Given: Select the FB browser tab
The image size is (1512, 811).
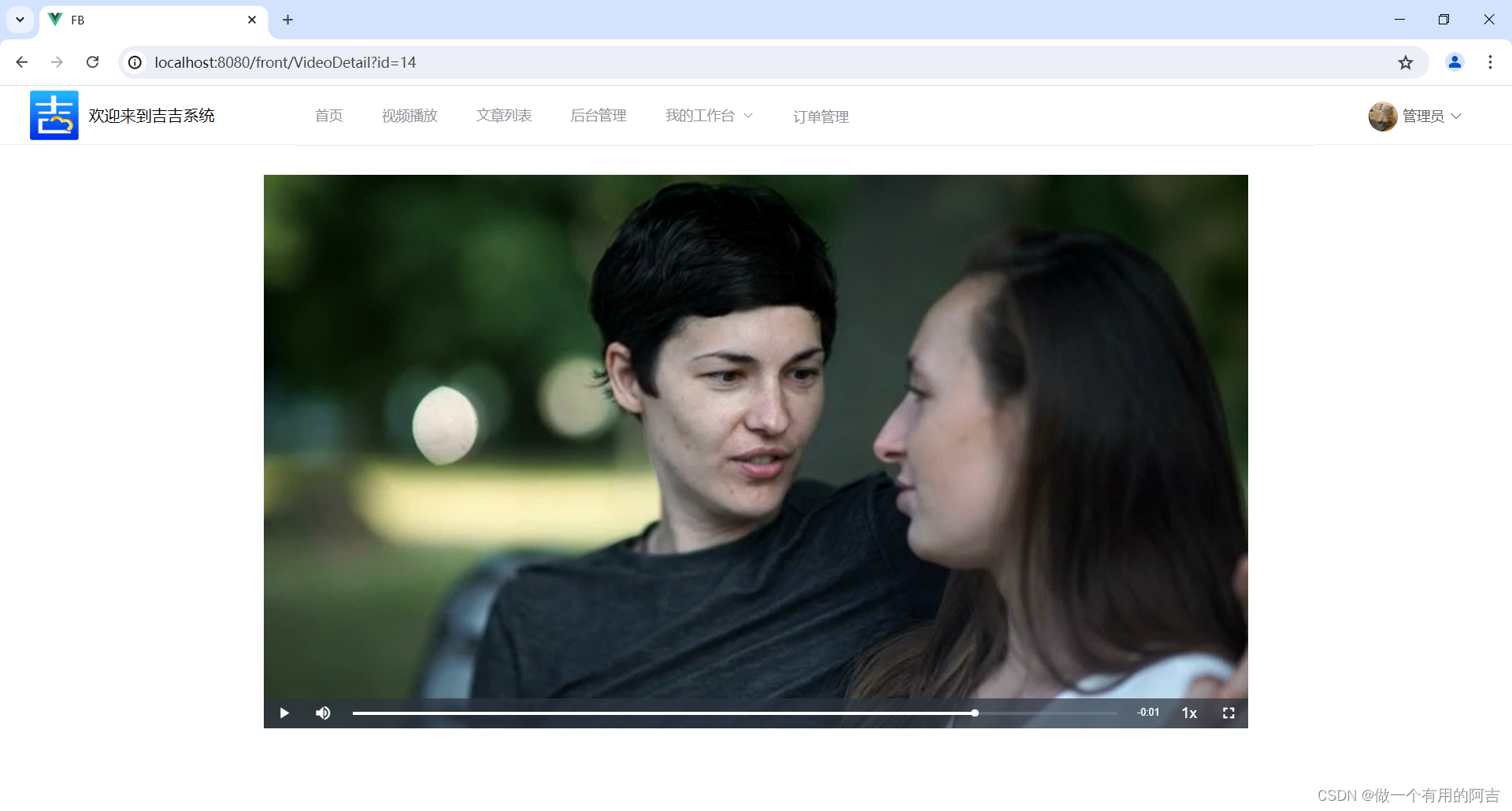Looking at the screenshot, I should click(x=154, y=20).
